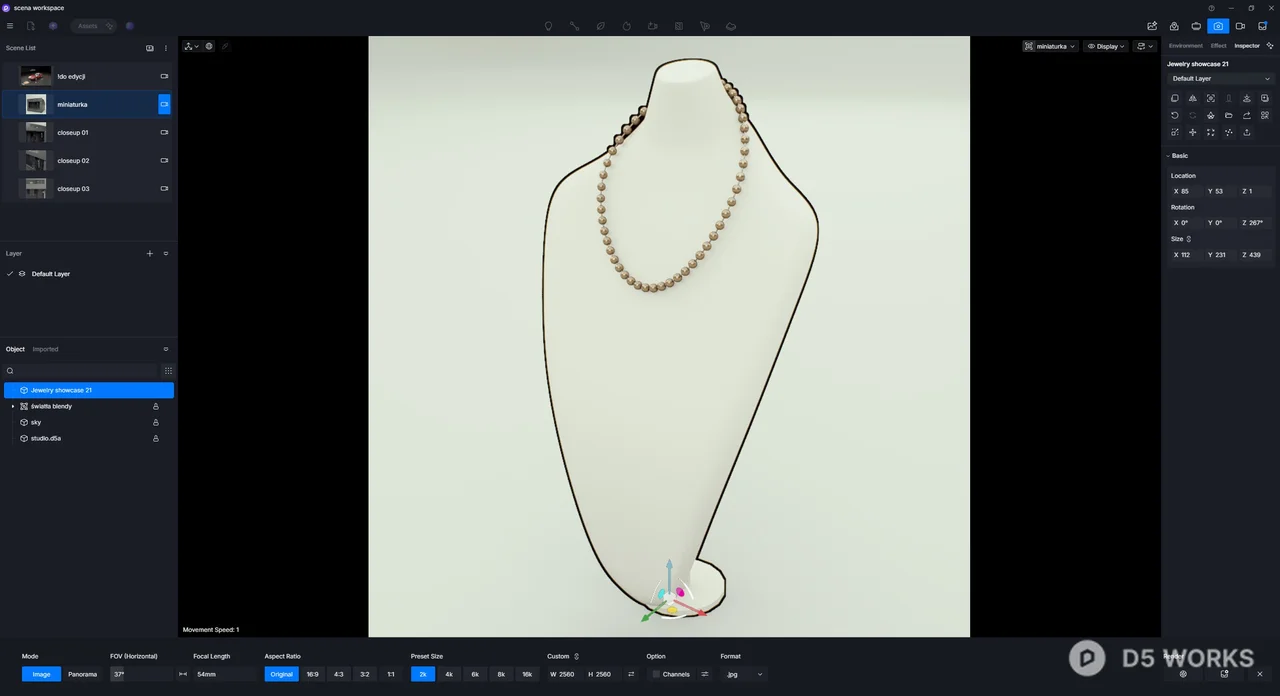The width and height of the screenshot is (1280, 696).
Task: Click the light bulb tool in top toolbar
Action: 548,26
